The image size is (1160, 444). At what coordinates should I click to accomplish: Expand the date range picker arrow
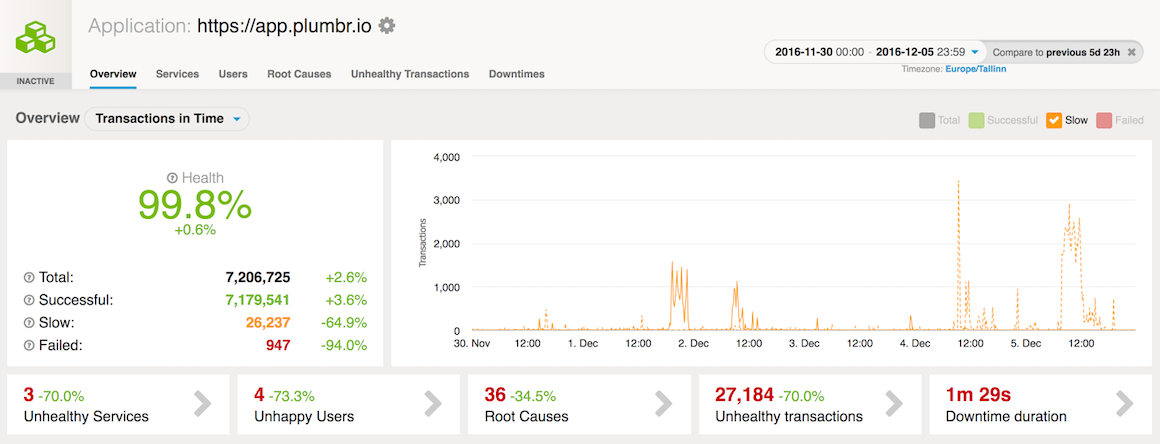coord(975,53)
